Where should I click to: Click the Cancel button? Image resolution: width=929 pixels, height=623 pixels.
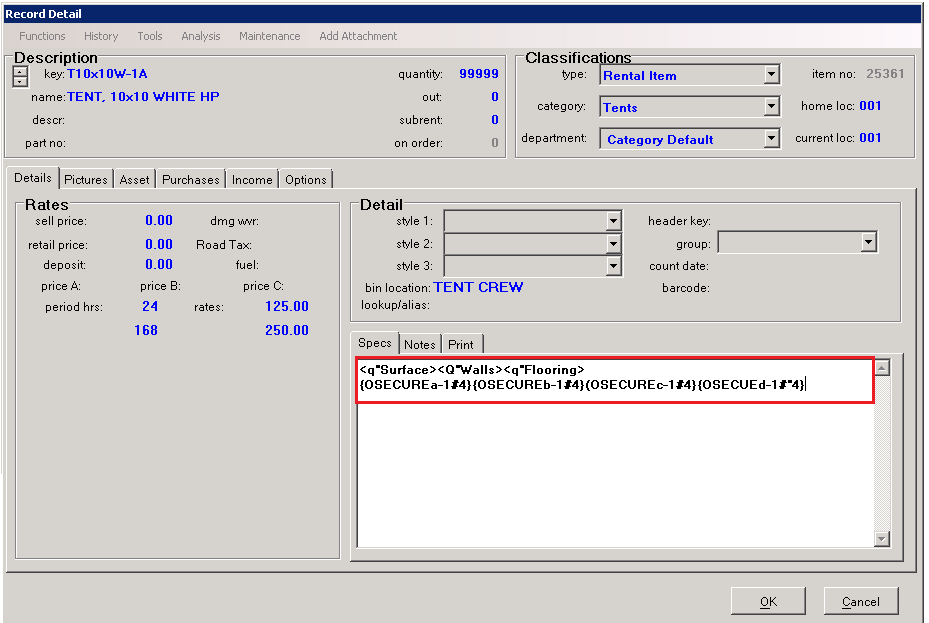coord(860,601)
